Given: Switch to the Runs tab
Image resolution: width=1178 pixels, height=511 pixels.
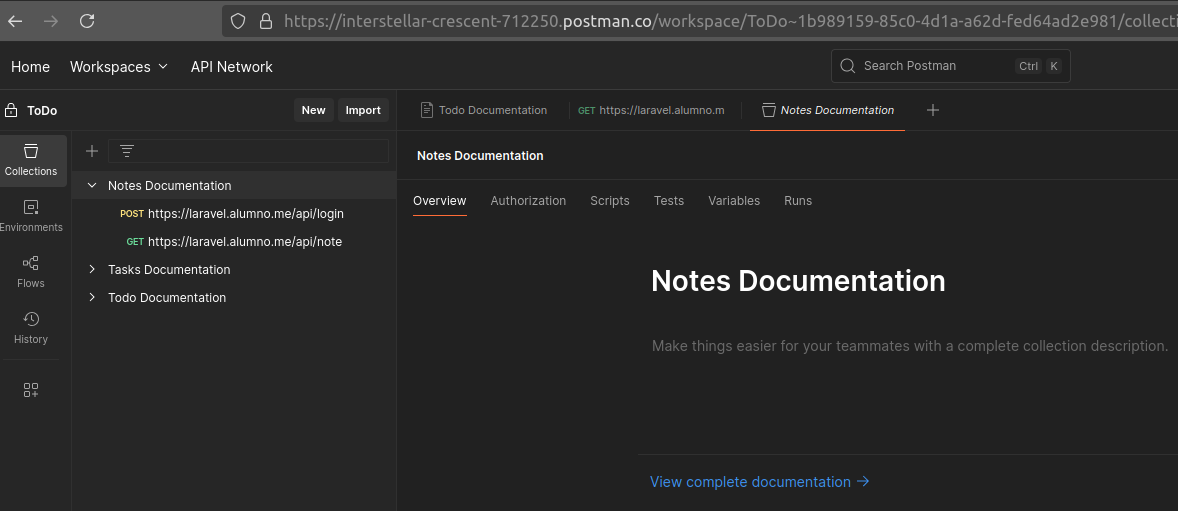Looking at the screenshot, I should pos(798,201).
